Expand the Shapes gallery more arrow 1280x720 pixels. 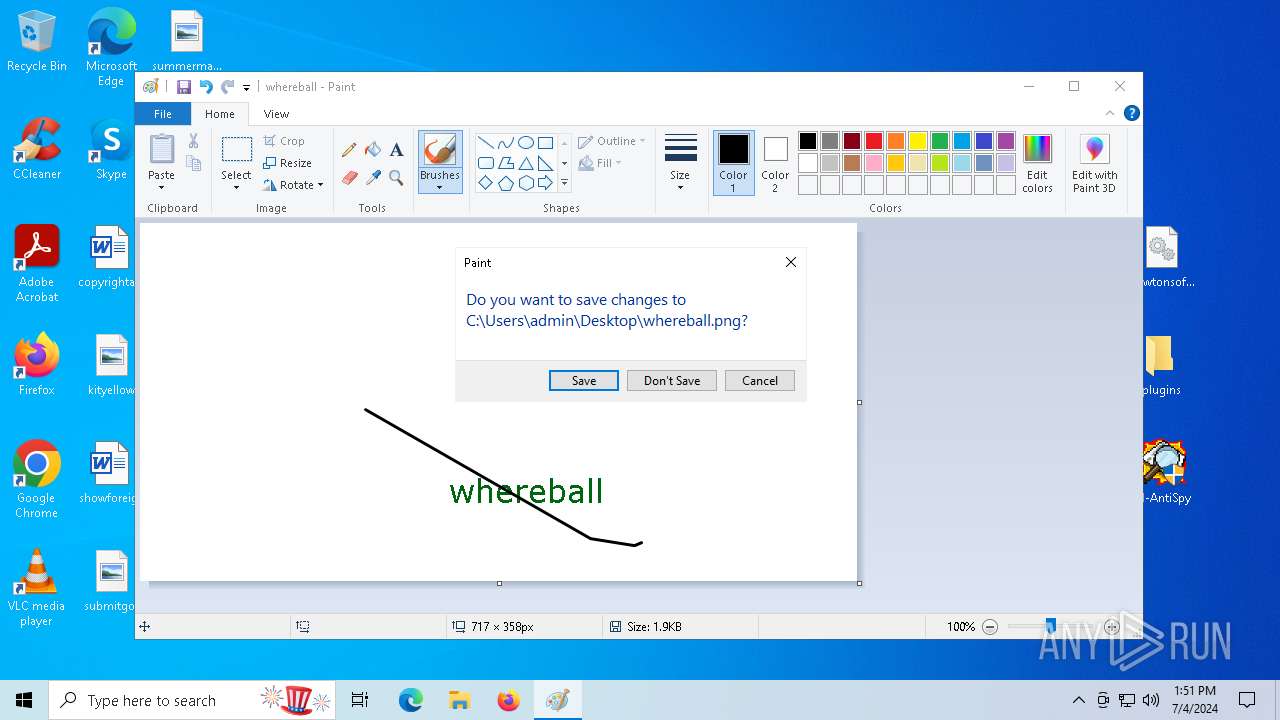pyautogui.click(x=564, y=183)
